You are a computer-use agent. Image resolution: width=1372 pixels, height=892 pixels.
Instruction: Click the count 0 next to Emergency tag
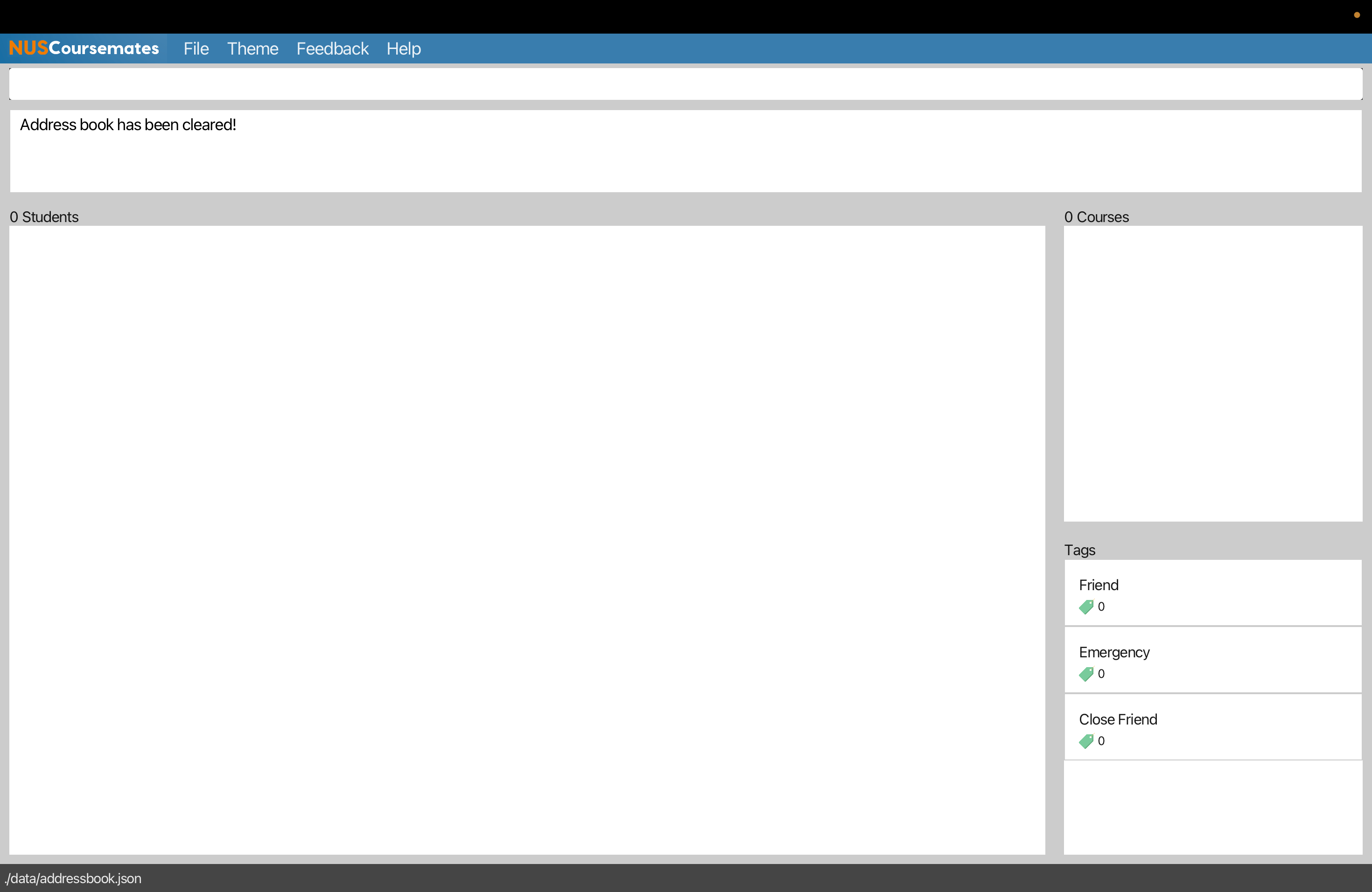click(1101, 674)
